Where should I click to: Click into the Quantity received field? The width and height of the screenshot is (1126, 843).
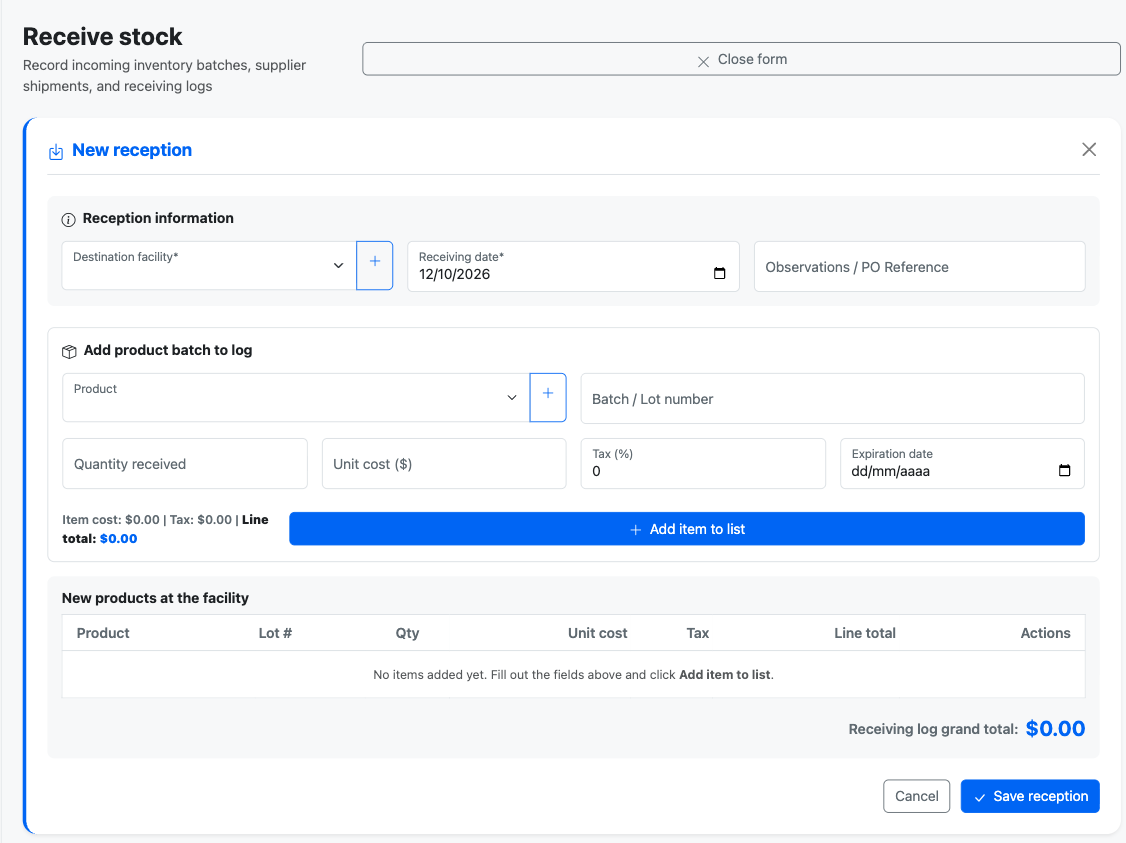pyautogui.click(x=185, y=464)
